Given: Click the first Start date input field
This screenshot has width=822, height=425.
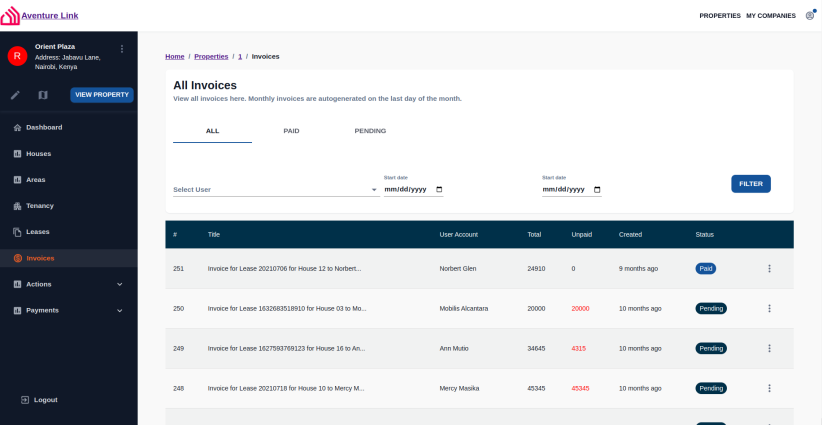Looking at the screenshot, I should (414, 190).
